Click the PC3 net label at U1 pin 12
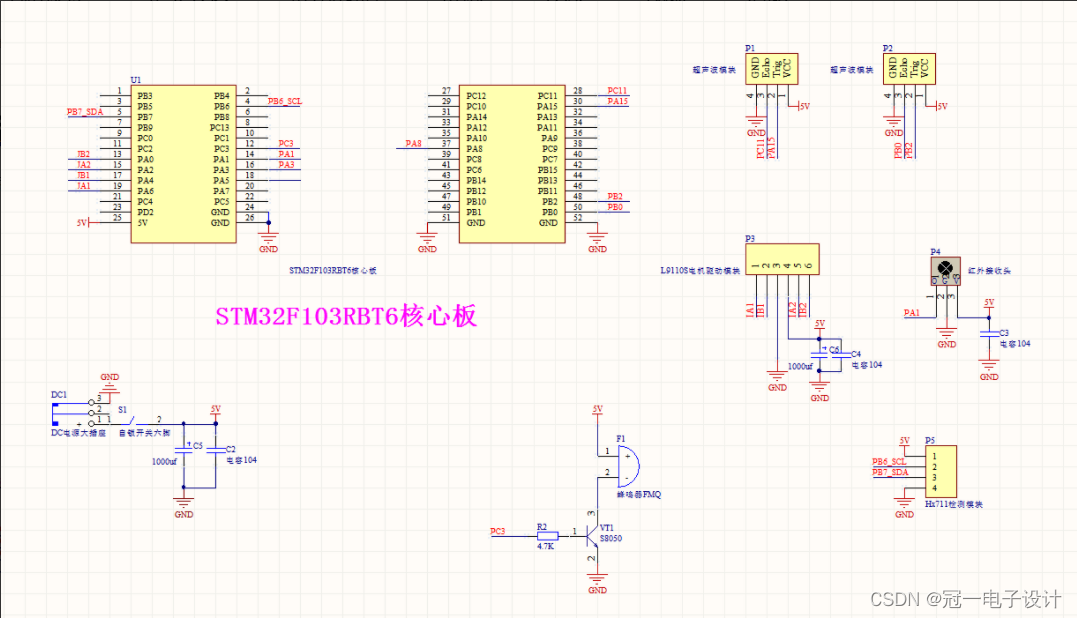Screen dimensions: 1077x618 click(x=286, y=144)
